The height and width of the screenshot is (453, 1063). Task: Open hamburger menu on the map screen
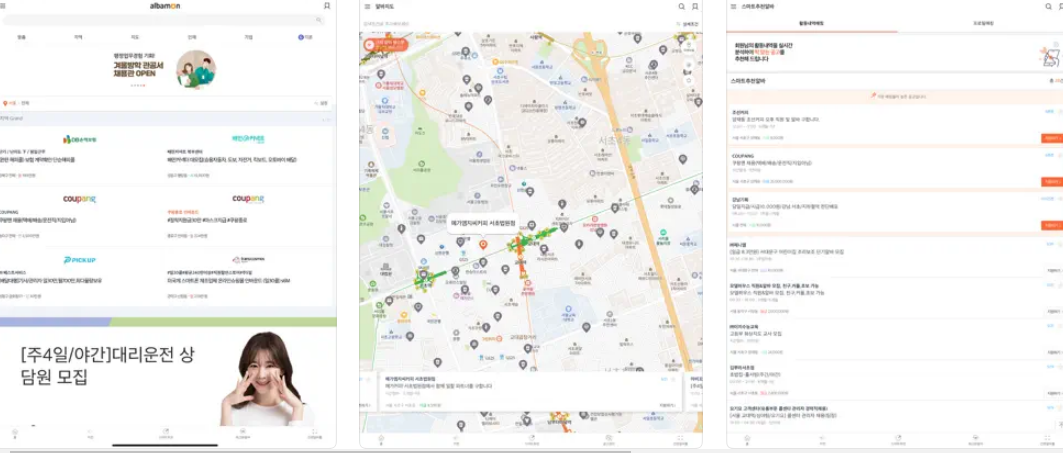(x=369, y=6)
